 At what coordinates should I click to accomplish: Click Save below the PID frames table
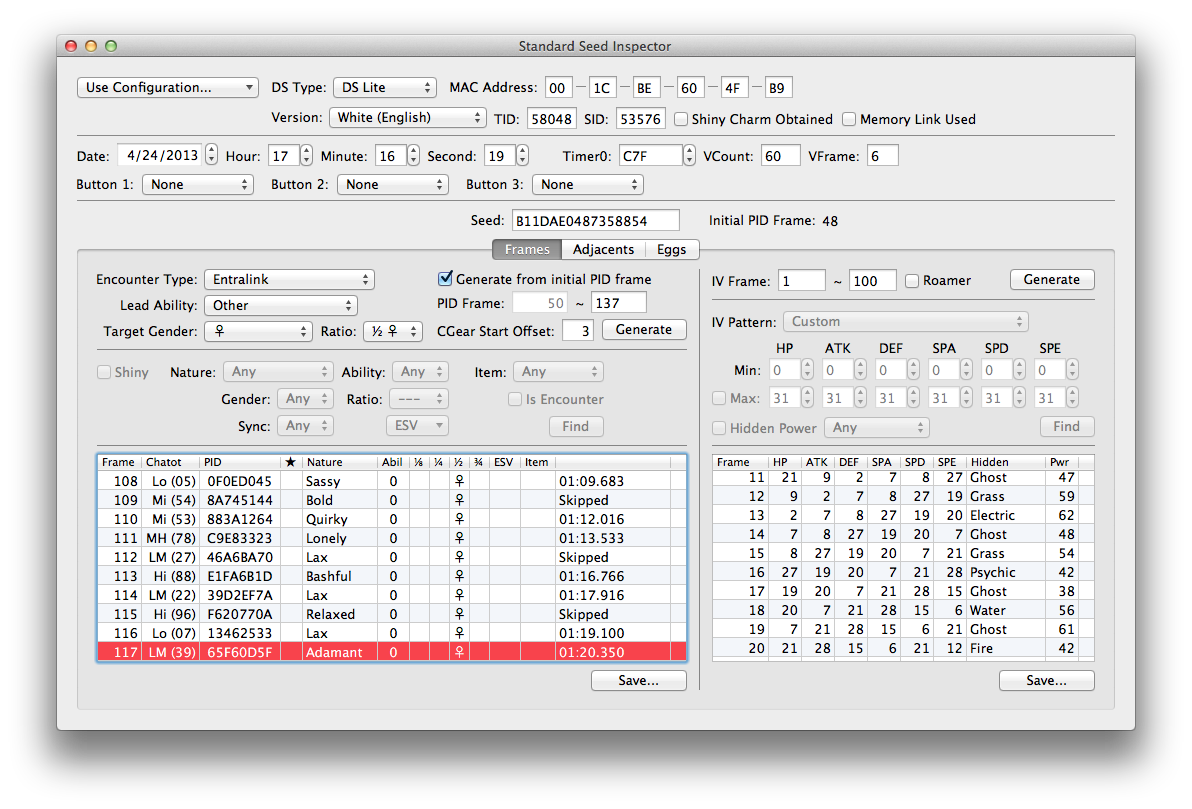click(639, 681)
